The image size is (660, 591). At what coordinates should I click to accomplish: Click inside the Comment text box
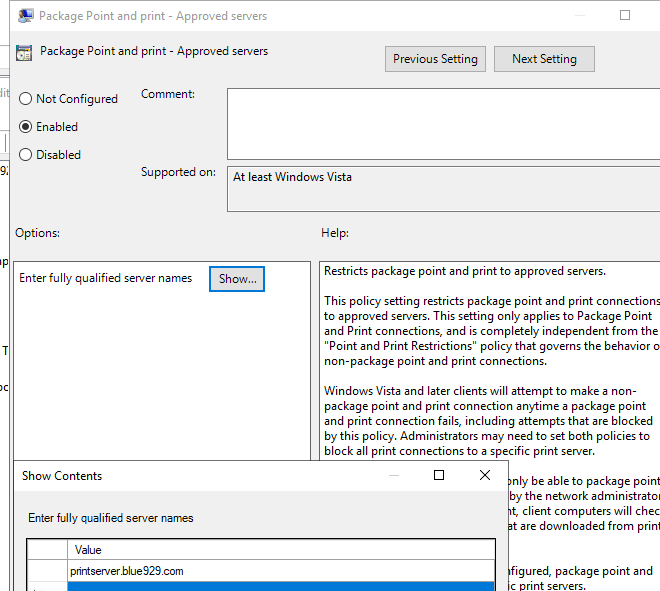pyautogui.click(x=442, y=123)
